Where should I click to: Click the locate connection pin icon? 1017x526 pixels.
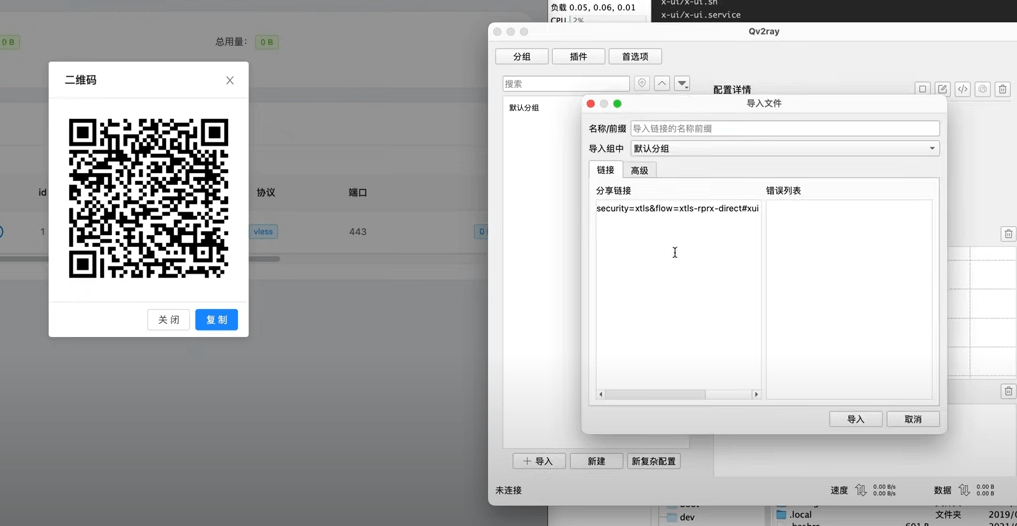point(642,84)
